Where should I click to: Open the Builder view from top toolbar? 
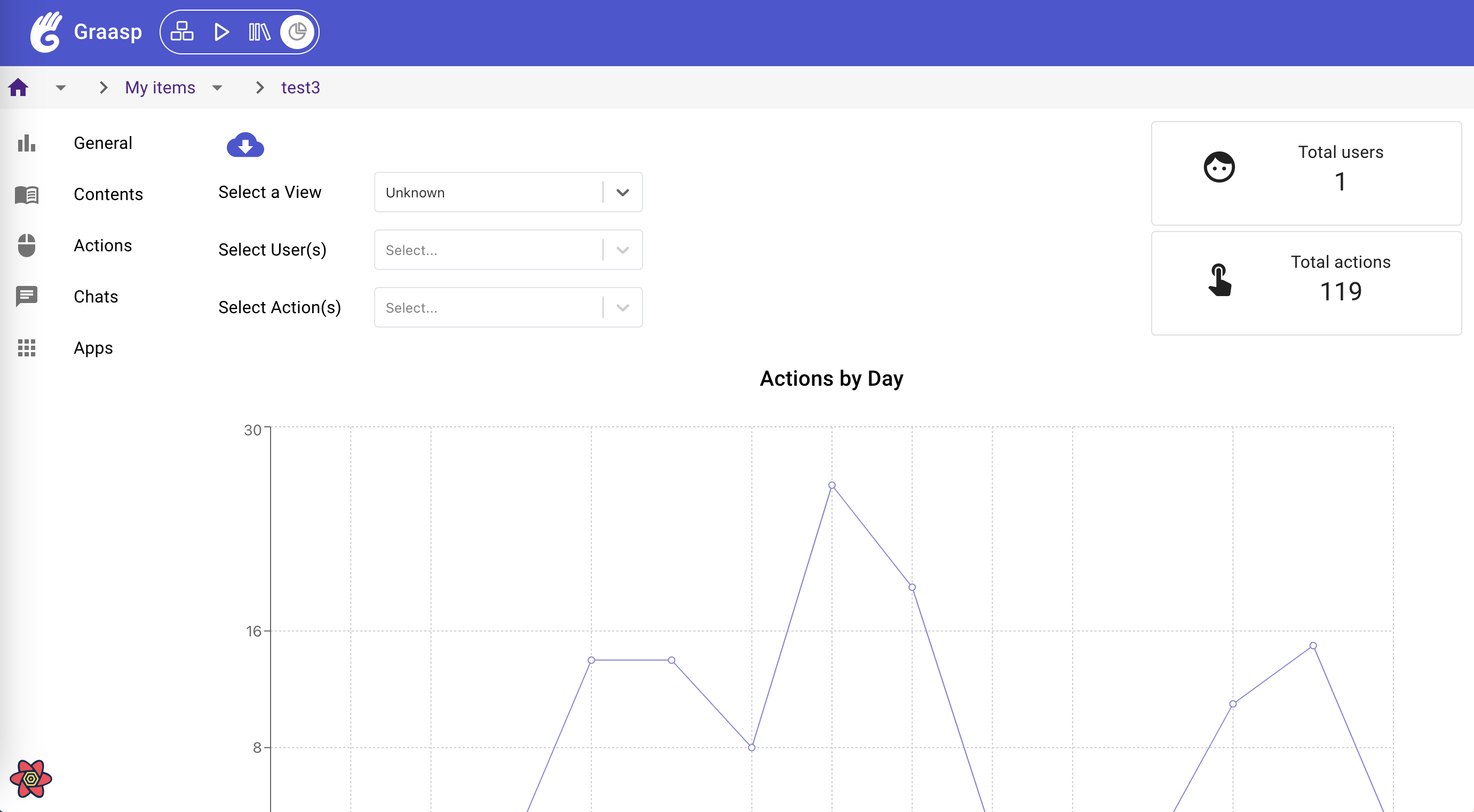pos(182,31)
